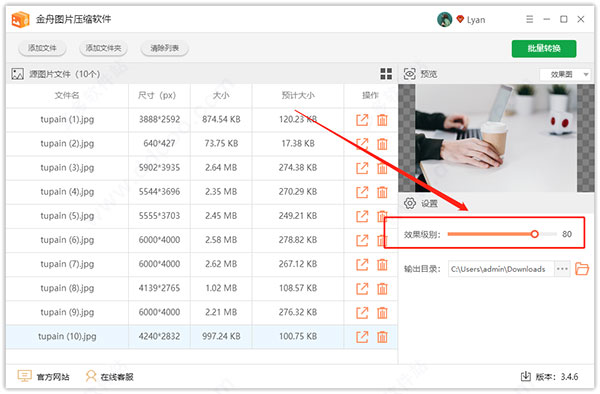Click the 文件名 column header

(67, 95)
